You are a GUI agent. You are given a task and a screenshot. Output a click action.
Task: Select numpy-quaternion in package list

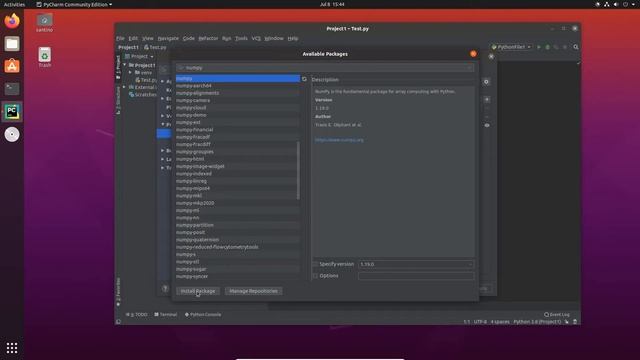[238, 240]
